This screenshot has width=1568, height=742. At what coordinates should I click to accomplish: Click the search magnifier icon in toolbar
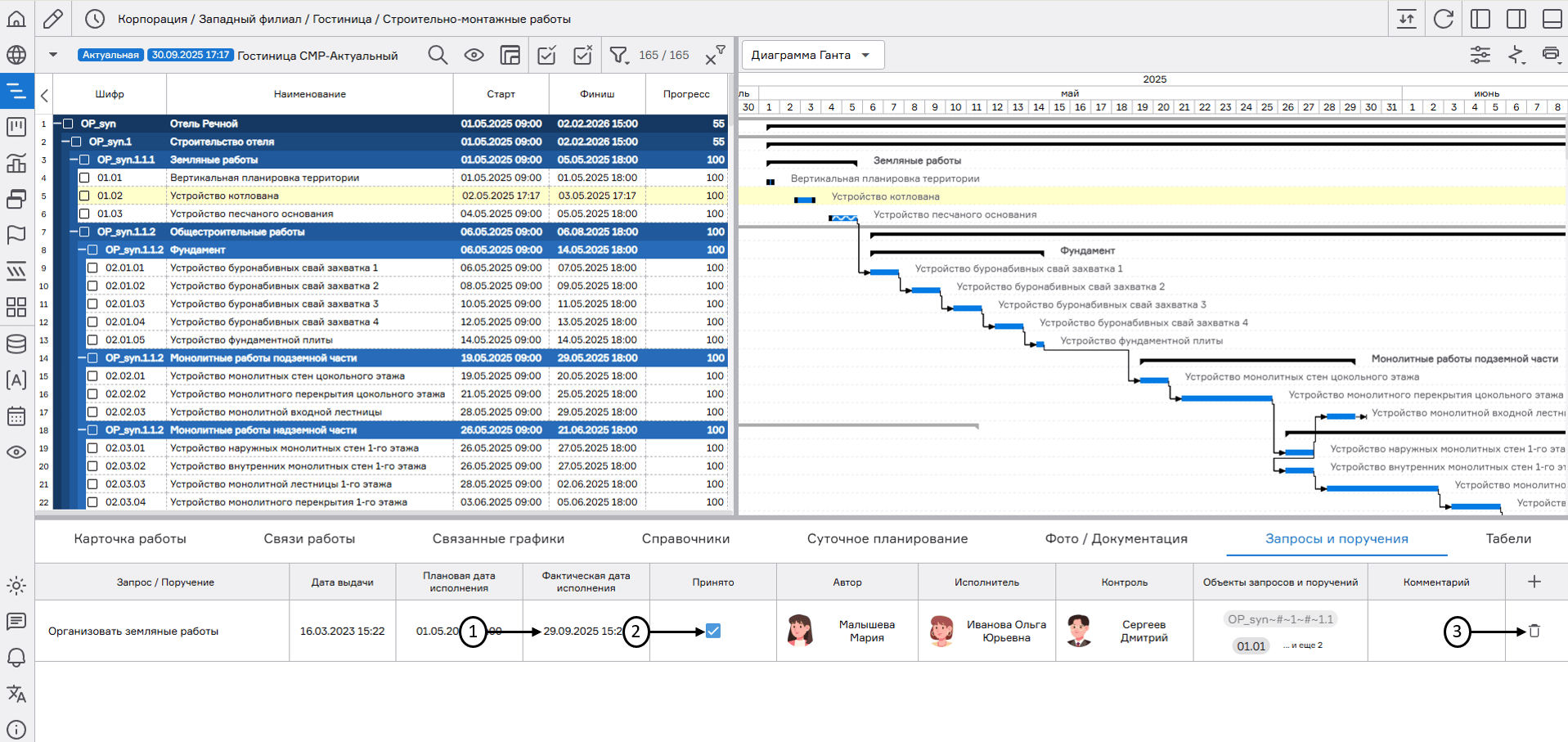tap(438, 55)
